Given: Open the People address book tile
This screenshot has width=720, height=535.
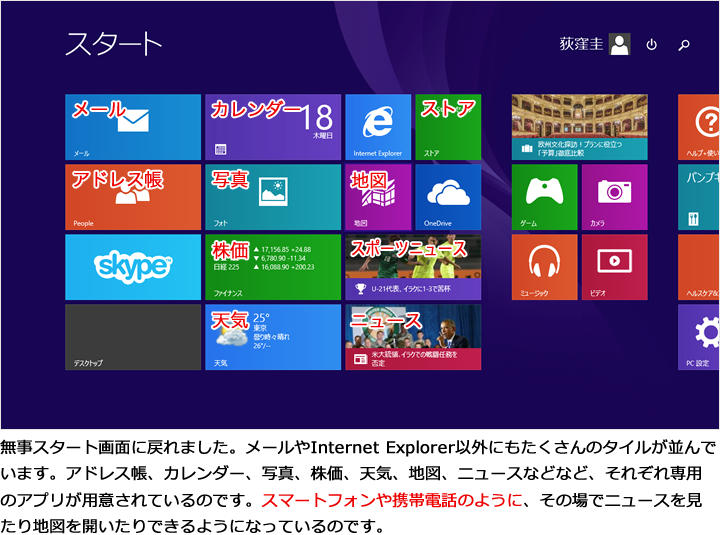Looking at the screenshot, I should coord(133,197).
